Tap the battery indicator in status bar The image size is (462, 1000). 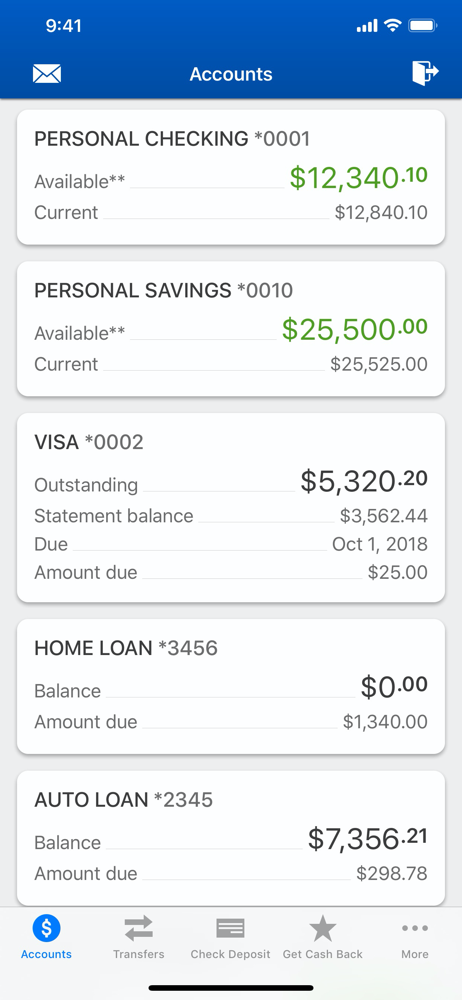pyautogui.click(x=422, y=26)
